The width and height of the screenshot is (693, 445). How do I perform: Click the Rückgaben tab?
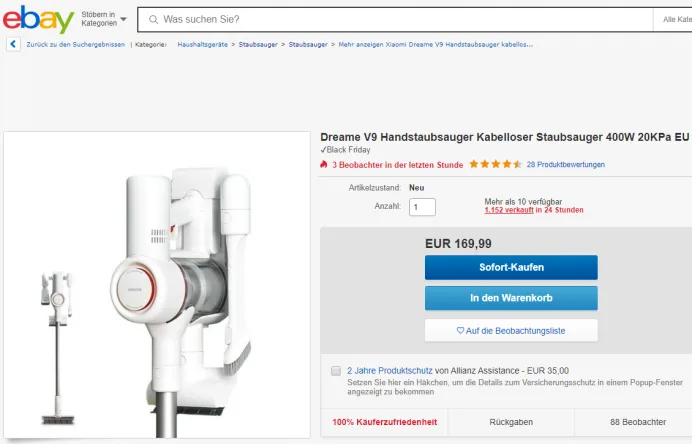(x=510, y=422)
